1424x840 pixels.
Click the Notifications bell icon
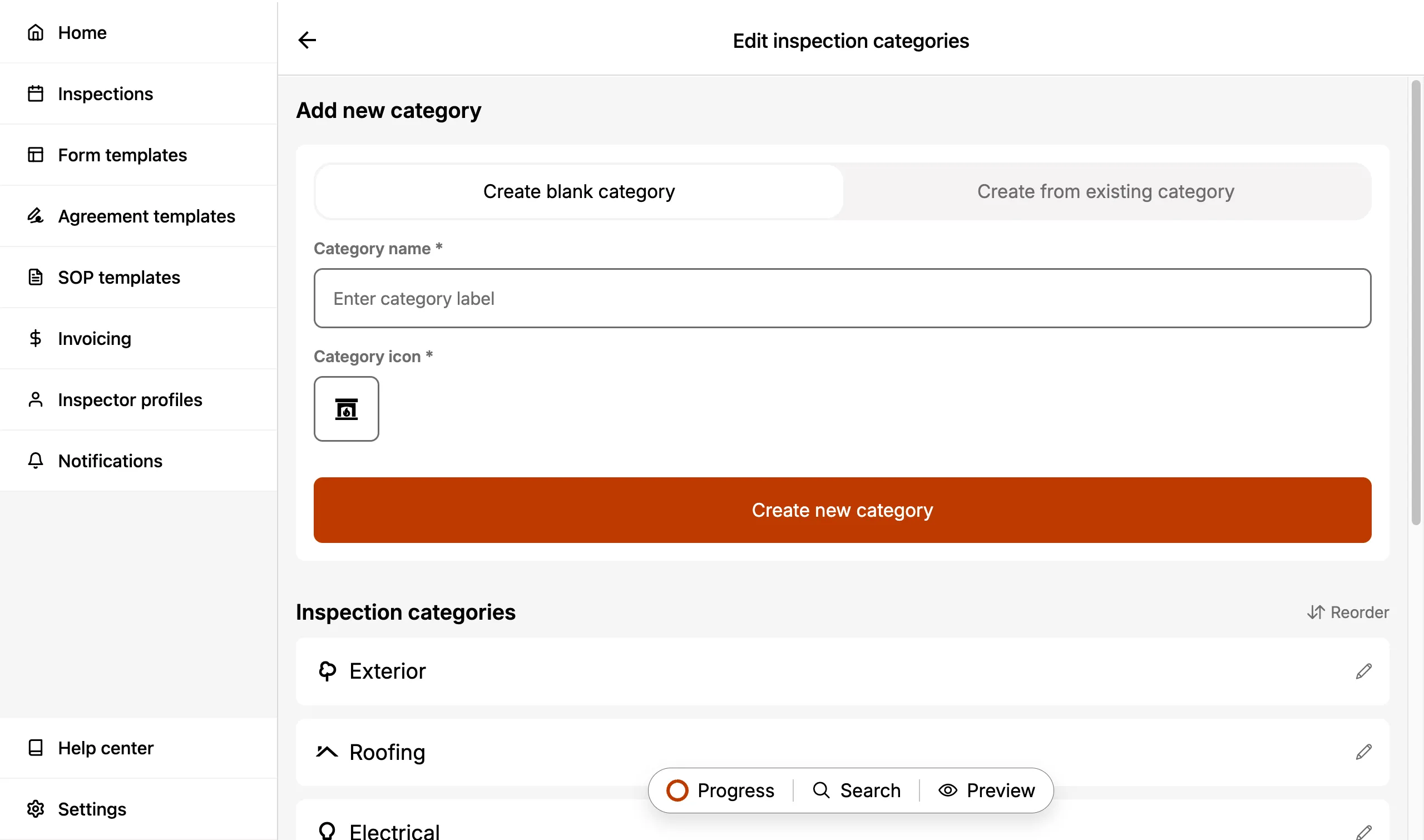(x=36, y=460)
